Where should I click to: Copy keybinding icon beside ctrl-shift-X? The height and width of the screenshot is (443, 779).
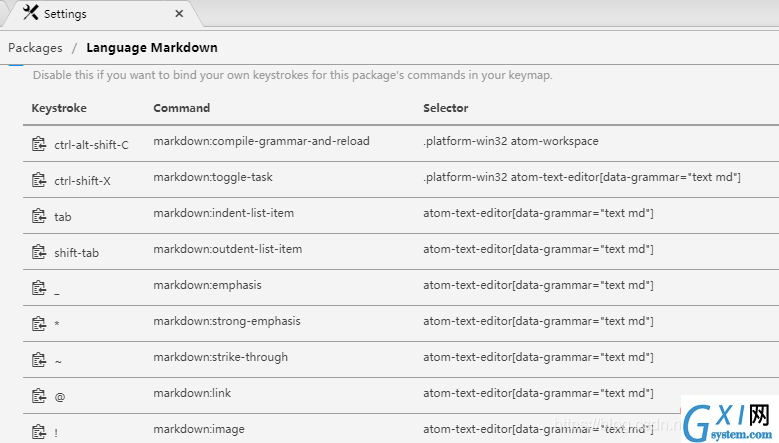pyautogui.click(x=39, y=180)
